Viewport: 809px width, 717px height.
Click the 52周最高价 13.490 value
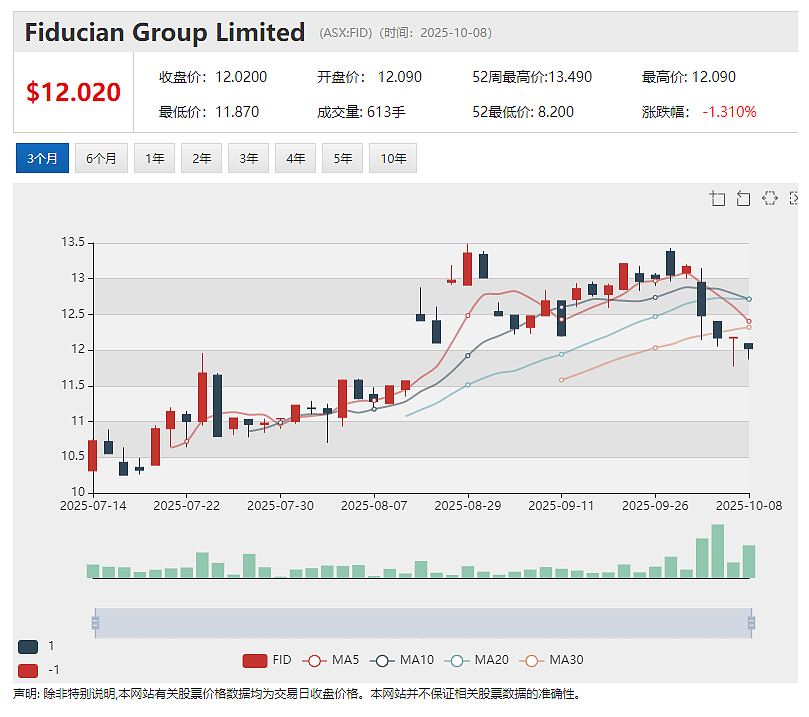coord(570,77)
